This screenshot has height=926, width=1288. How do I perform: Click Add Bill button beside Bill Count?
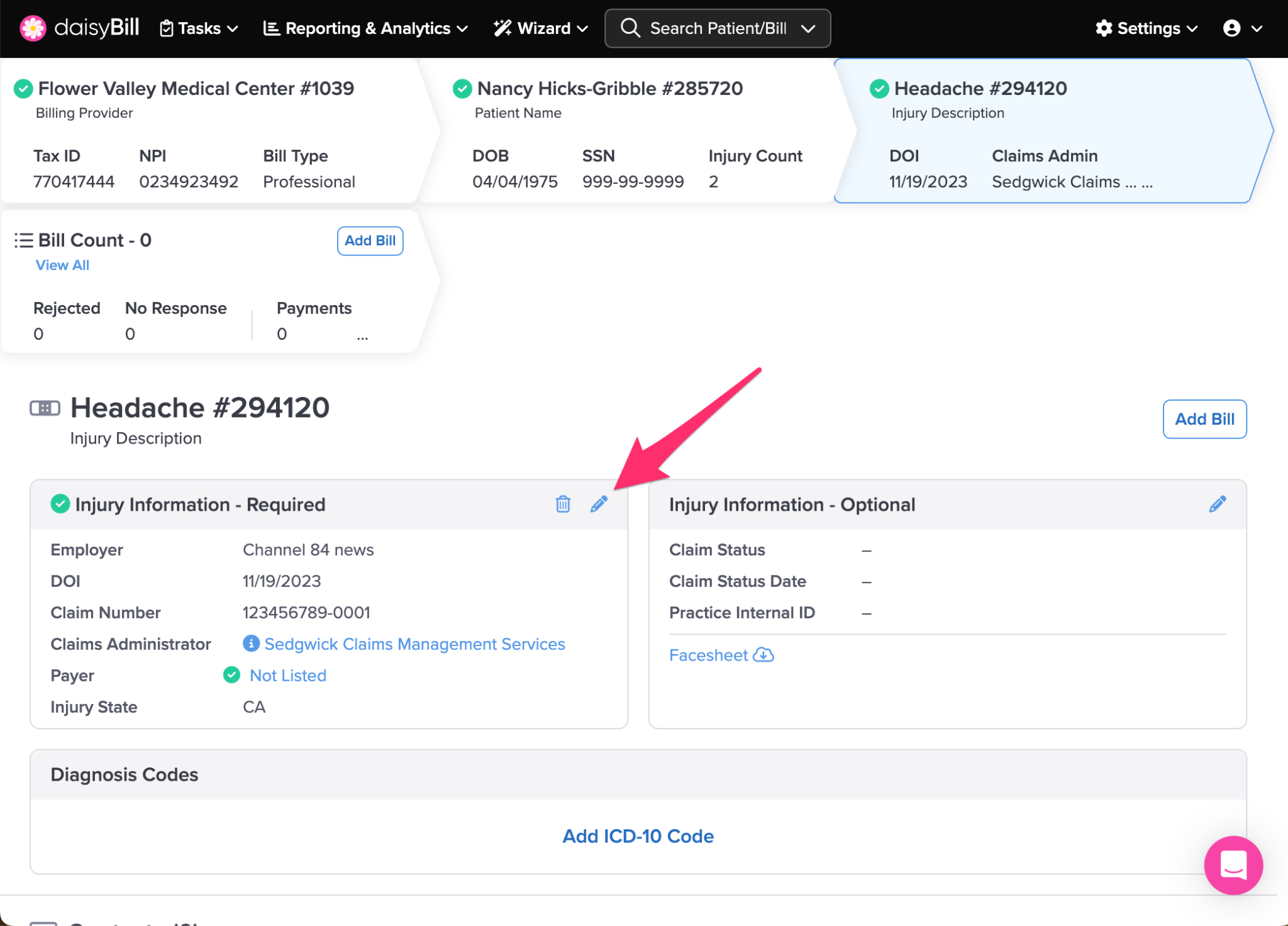[370, 241]
